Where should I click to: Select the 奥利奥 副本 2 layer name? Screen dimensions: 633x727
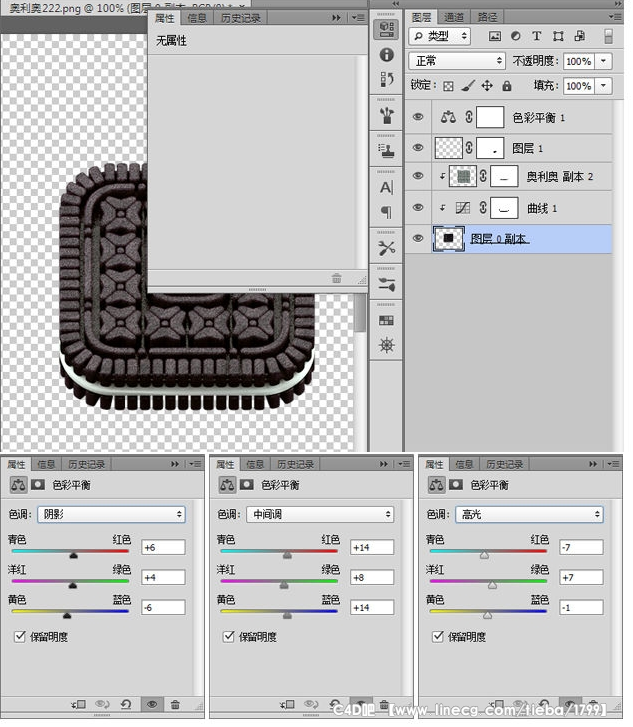click(560, 177)
